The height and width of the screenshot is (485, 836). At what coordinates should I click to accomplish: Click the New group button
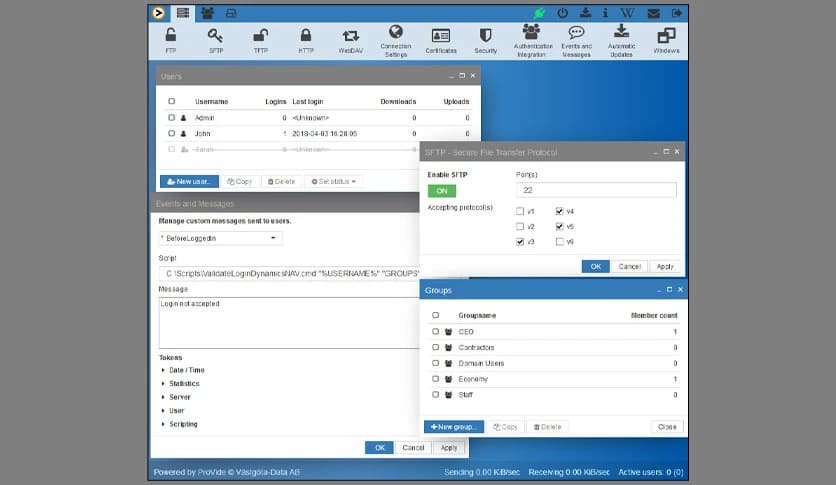click(454, 427)
